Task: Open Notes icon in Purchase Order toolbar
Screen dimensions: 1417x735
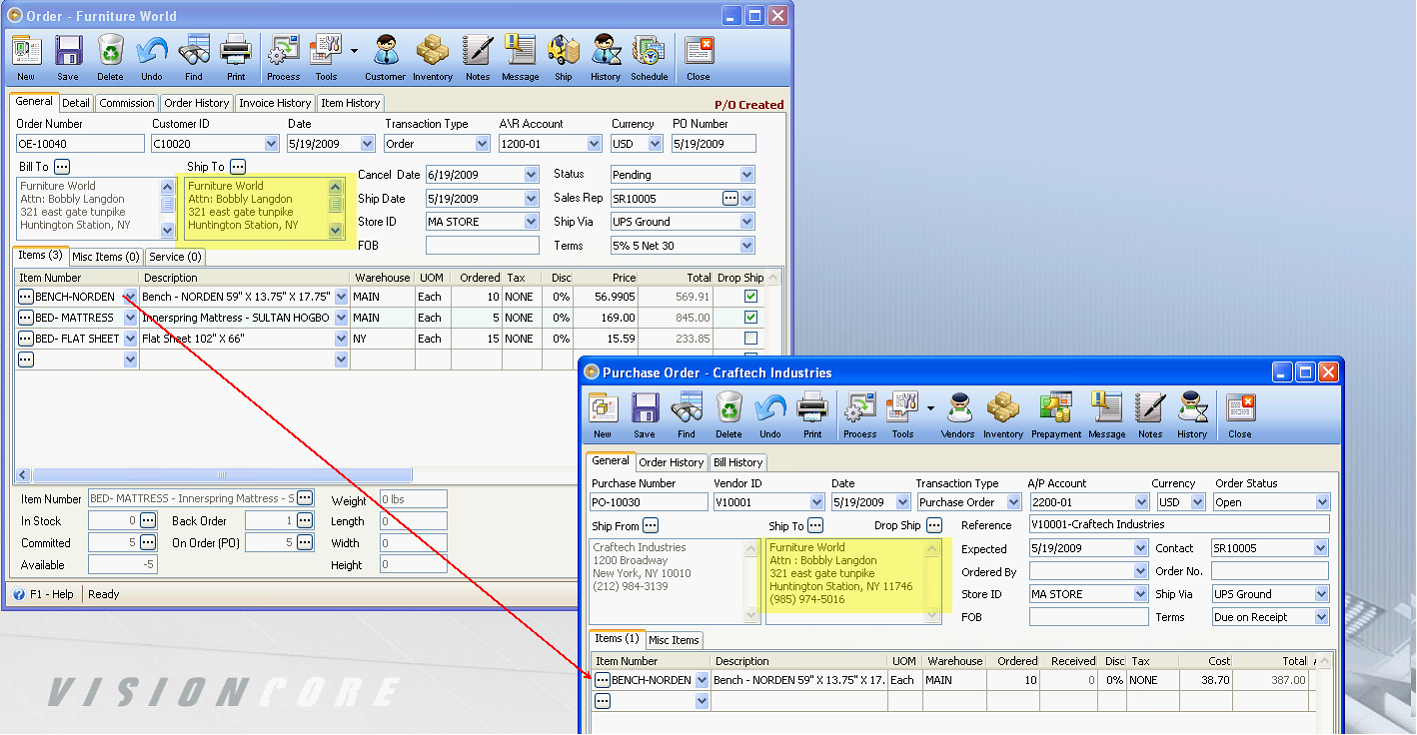Action: coord(1151,408)
